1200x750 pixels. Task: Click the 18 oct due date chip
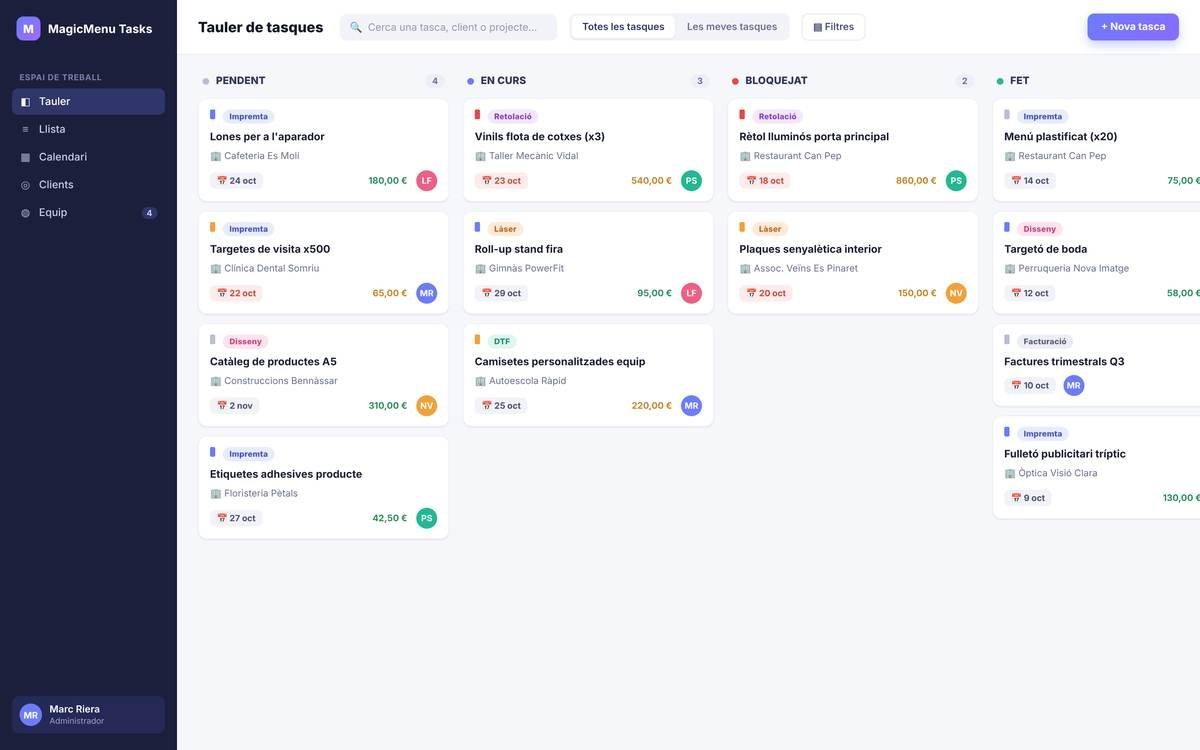tap(765, 181)
